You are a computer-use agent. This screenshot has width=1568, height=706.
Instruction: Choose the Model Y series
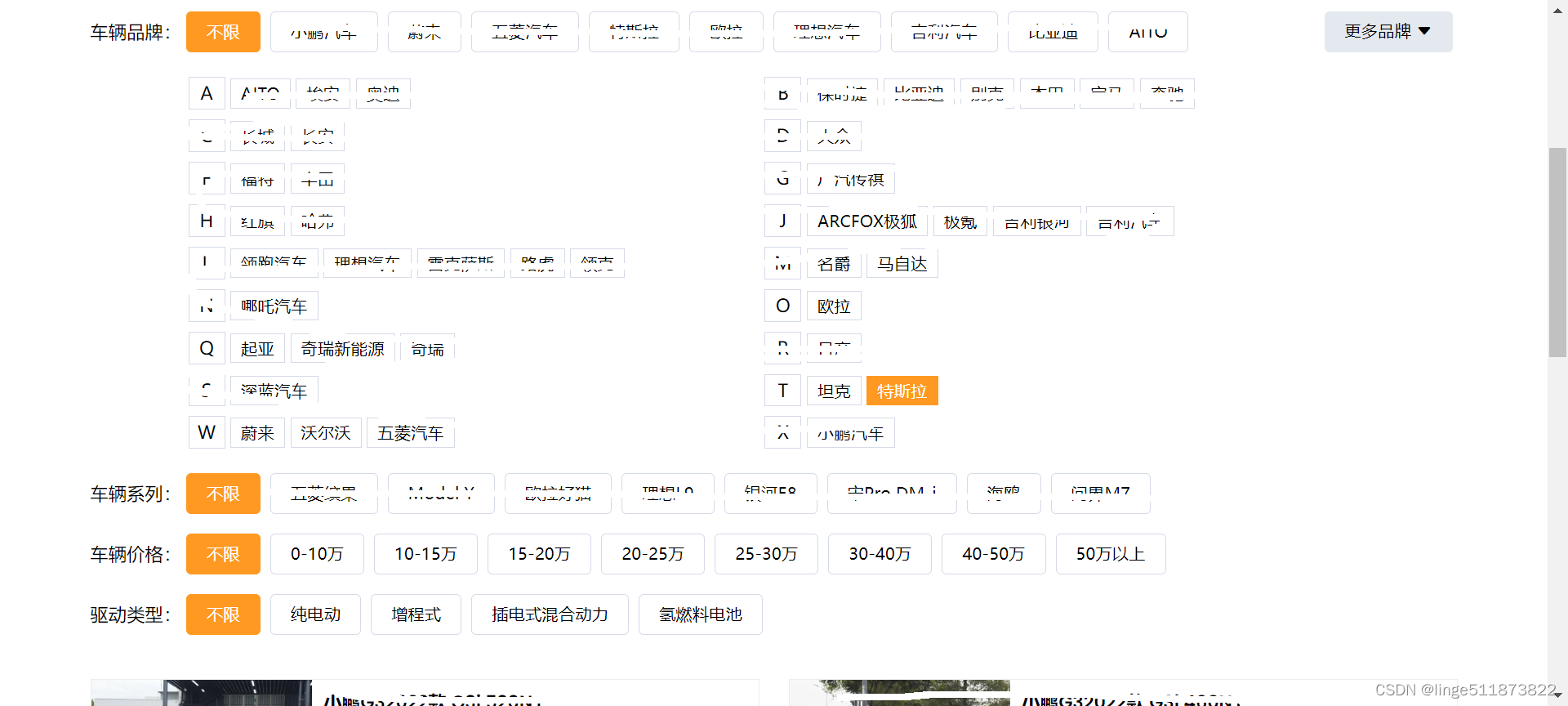click(x=441, y=494)
